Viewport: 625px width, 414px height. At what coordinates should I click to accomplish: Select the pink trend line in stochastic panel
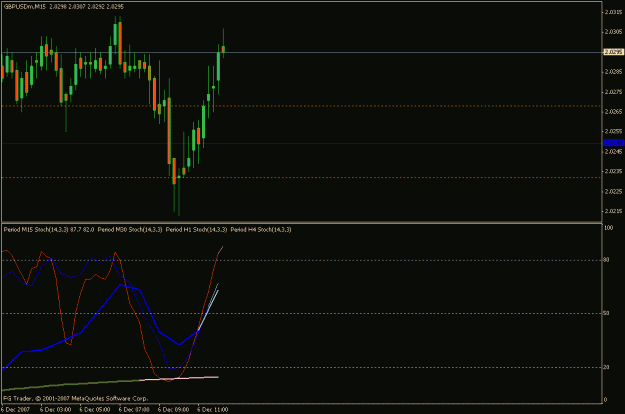click(x=179, y=379)
